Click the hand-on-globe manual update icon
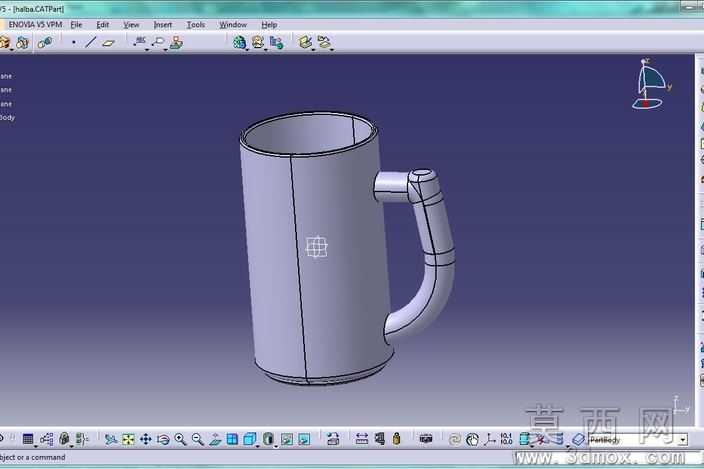The width and height of the screenshot is (704, 469). coord(472,439)
